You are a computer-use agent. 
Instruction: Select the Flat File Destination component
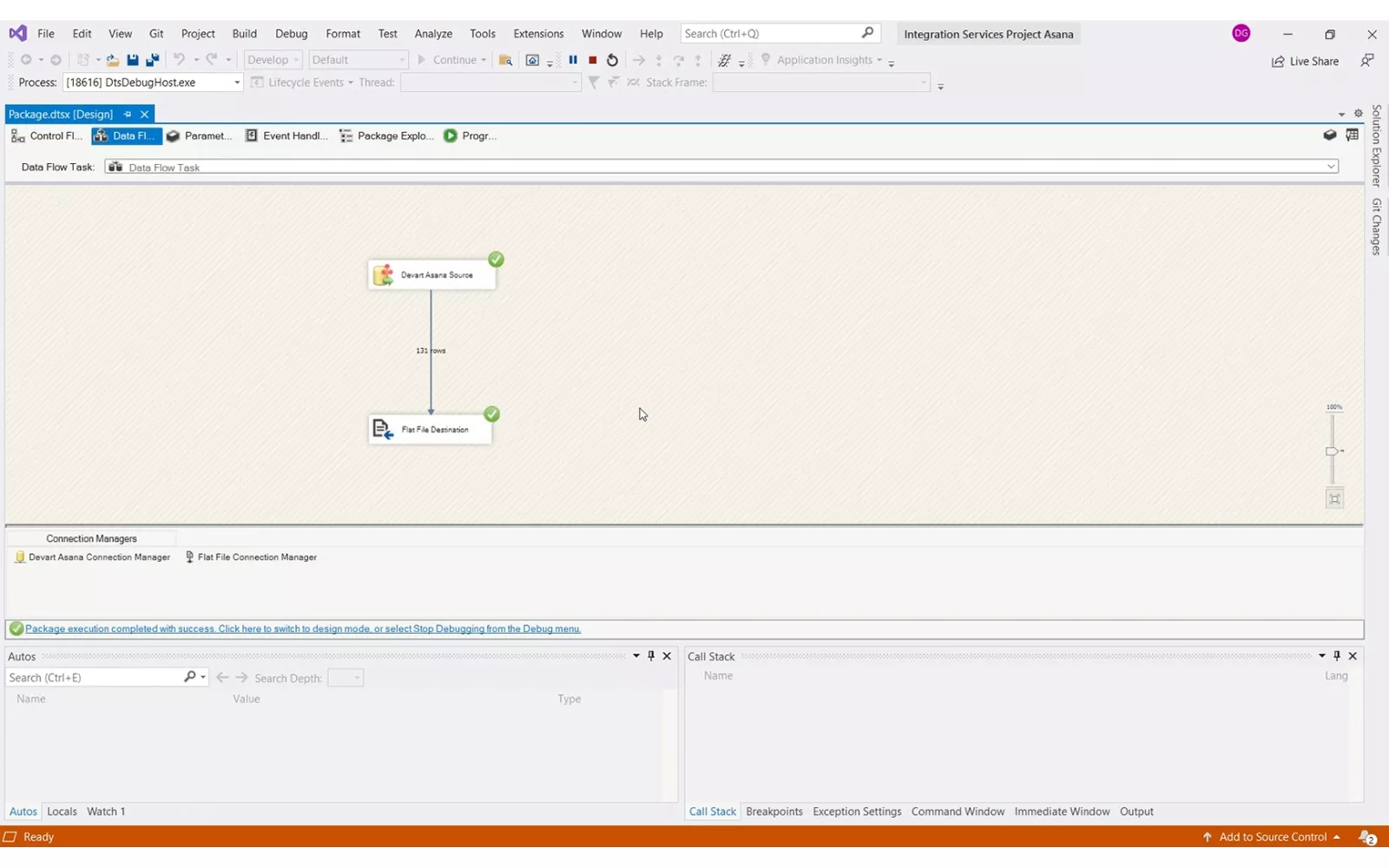(430, 430)
